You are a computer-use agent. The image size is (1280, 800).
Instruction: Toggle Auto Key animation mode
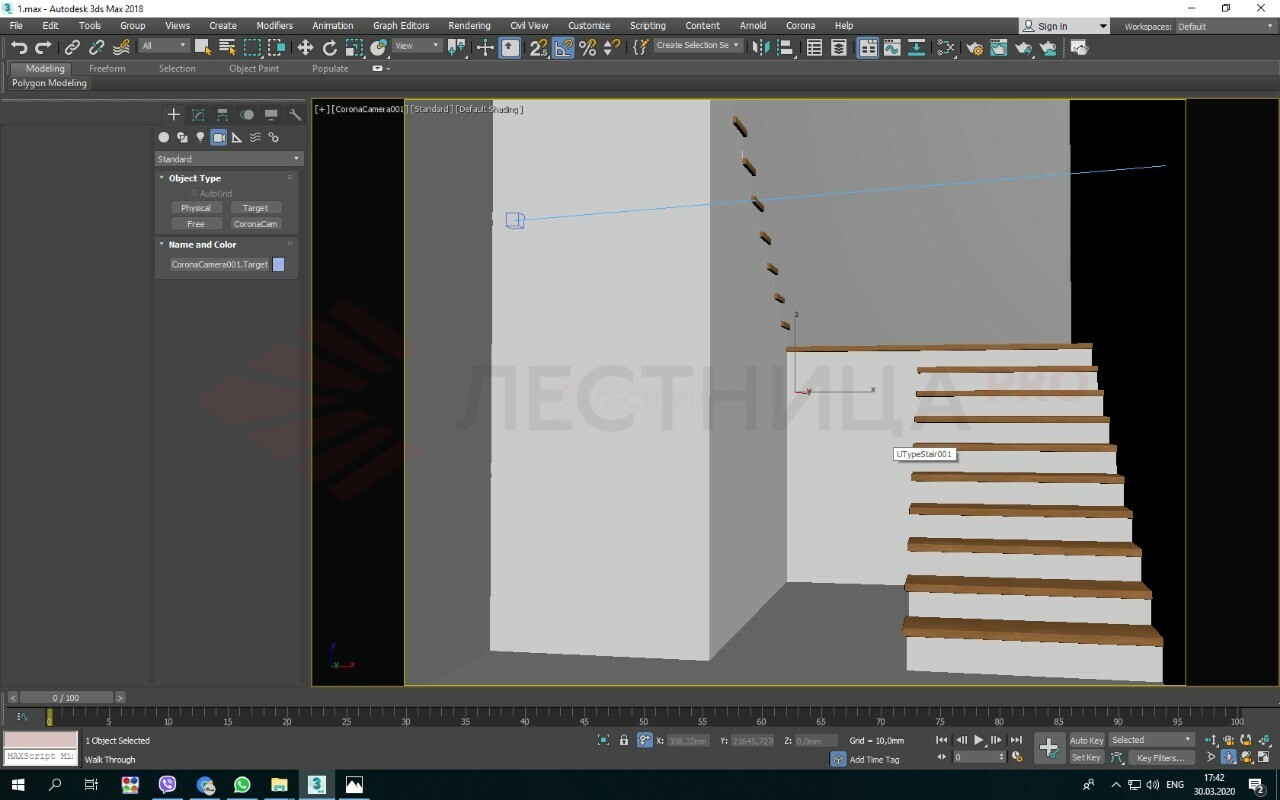1086,740
